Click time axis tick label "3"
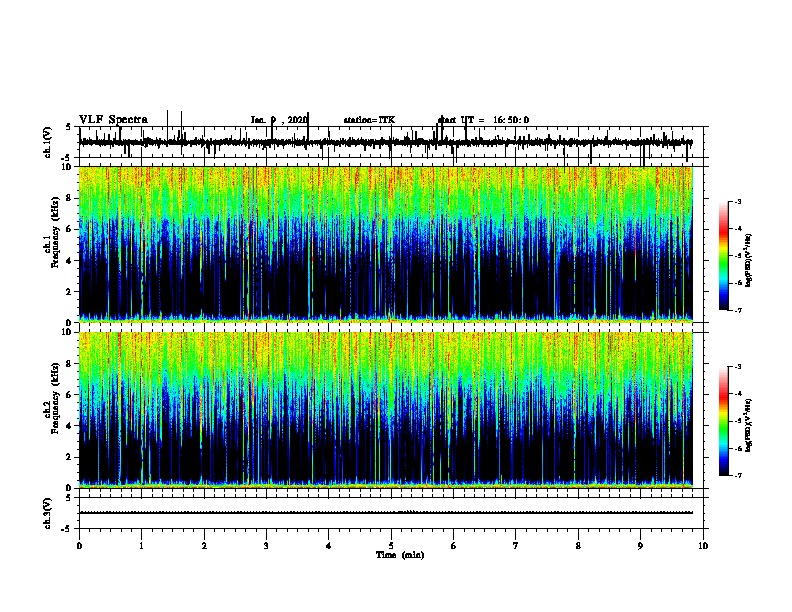The height and width of the screenshot is (612, 792). coord(266,546)
